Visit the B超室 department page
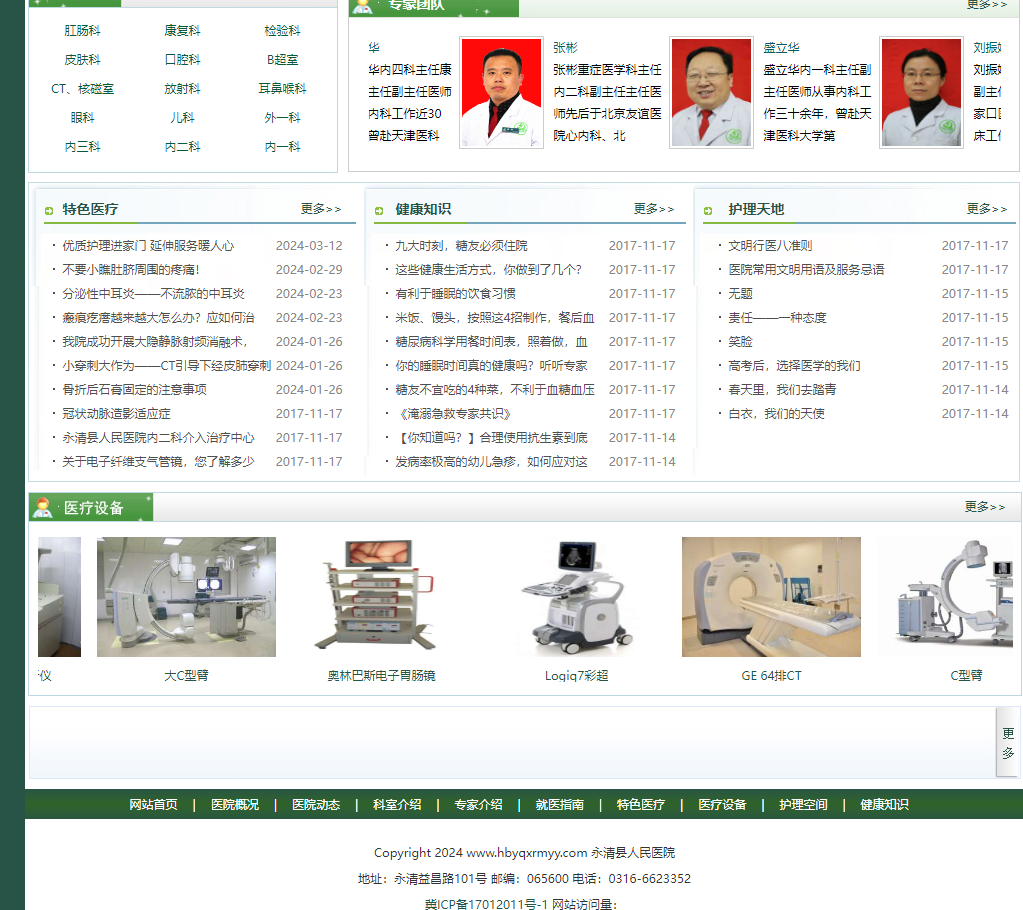 click(x=282, y=60)
